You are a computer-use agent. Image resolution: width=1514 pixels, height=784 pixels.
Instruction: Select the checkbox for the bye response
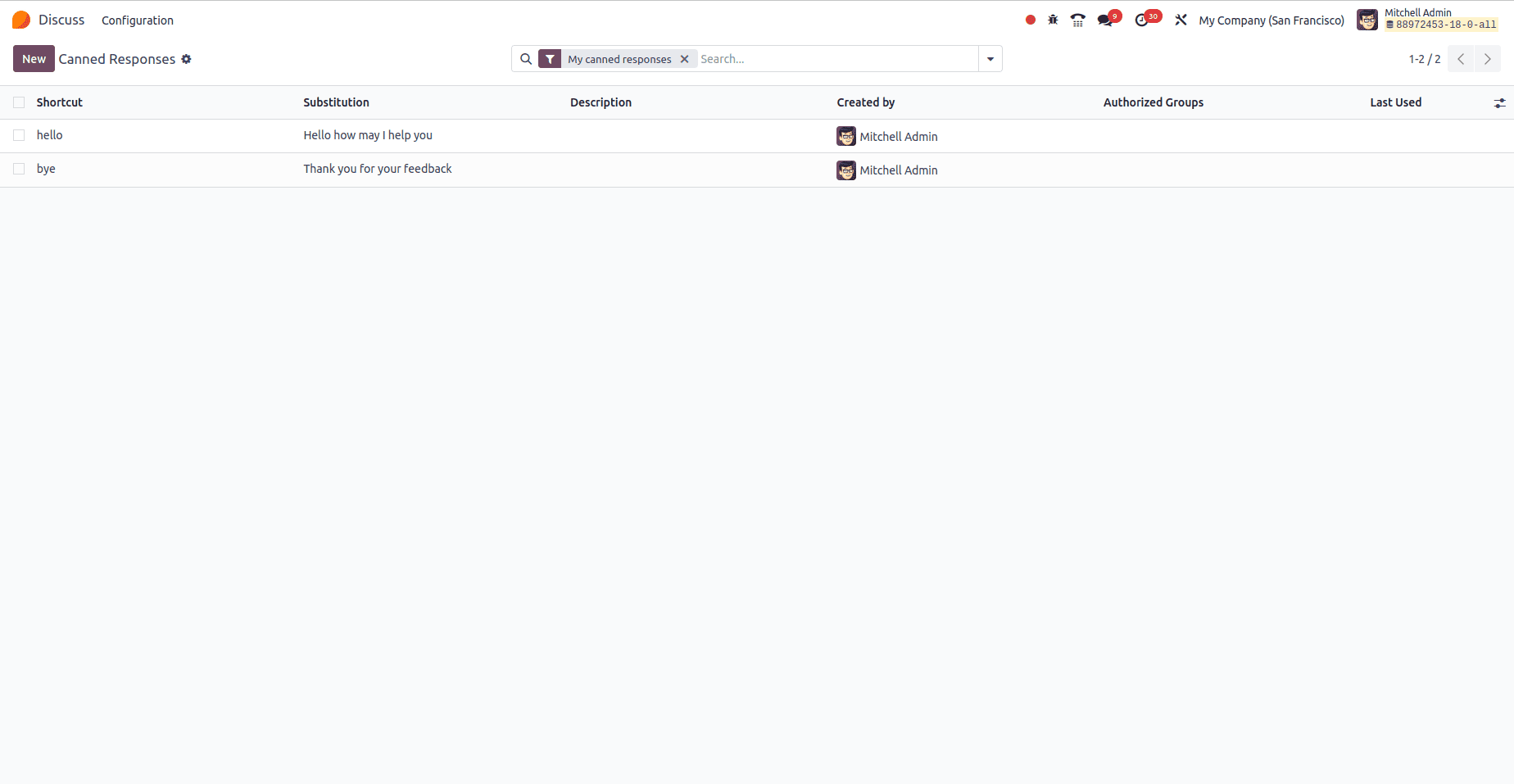[x=19, y=169]
